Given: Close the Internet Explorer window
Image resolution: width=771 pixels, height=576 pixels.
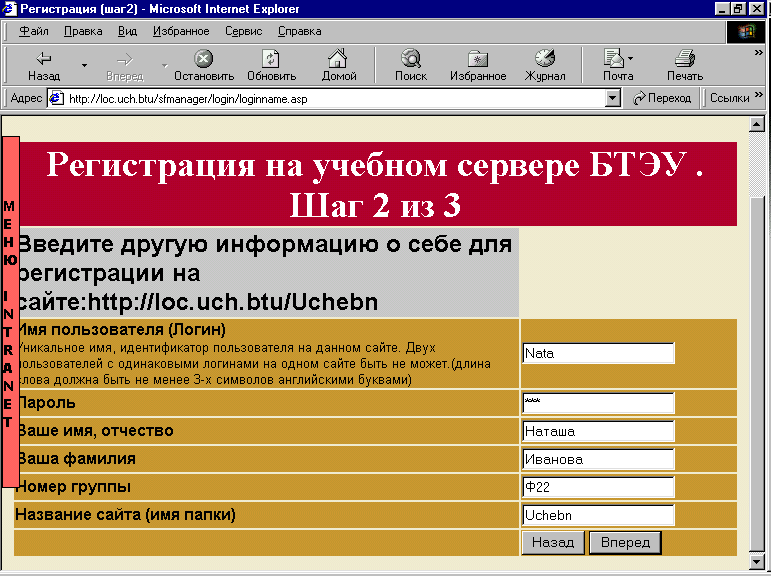Looking at the screenshot, I should click(756, 9).
